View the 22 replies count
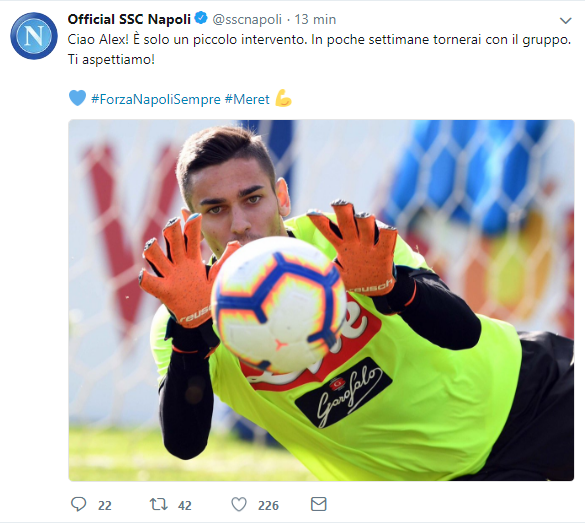Screen dimensions: 585x531 click(x=104, y=506)
